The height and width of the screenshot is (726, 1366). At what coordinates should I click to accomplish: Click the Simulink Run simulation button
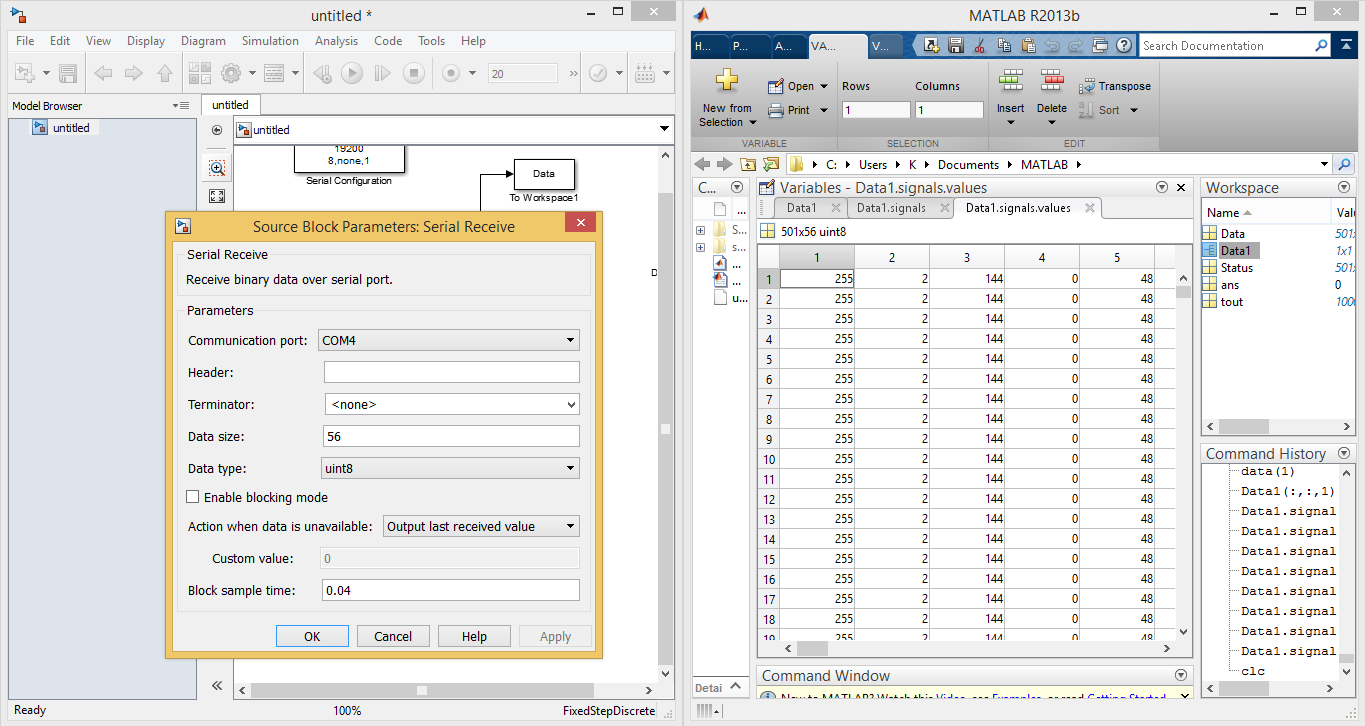[352, 73]
